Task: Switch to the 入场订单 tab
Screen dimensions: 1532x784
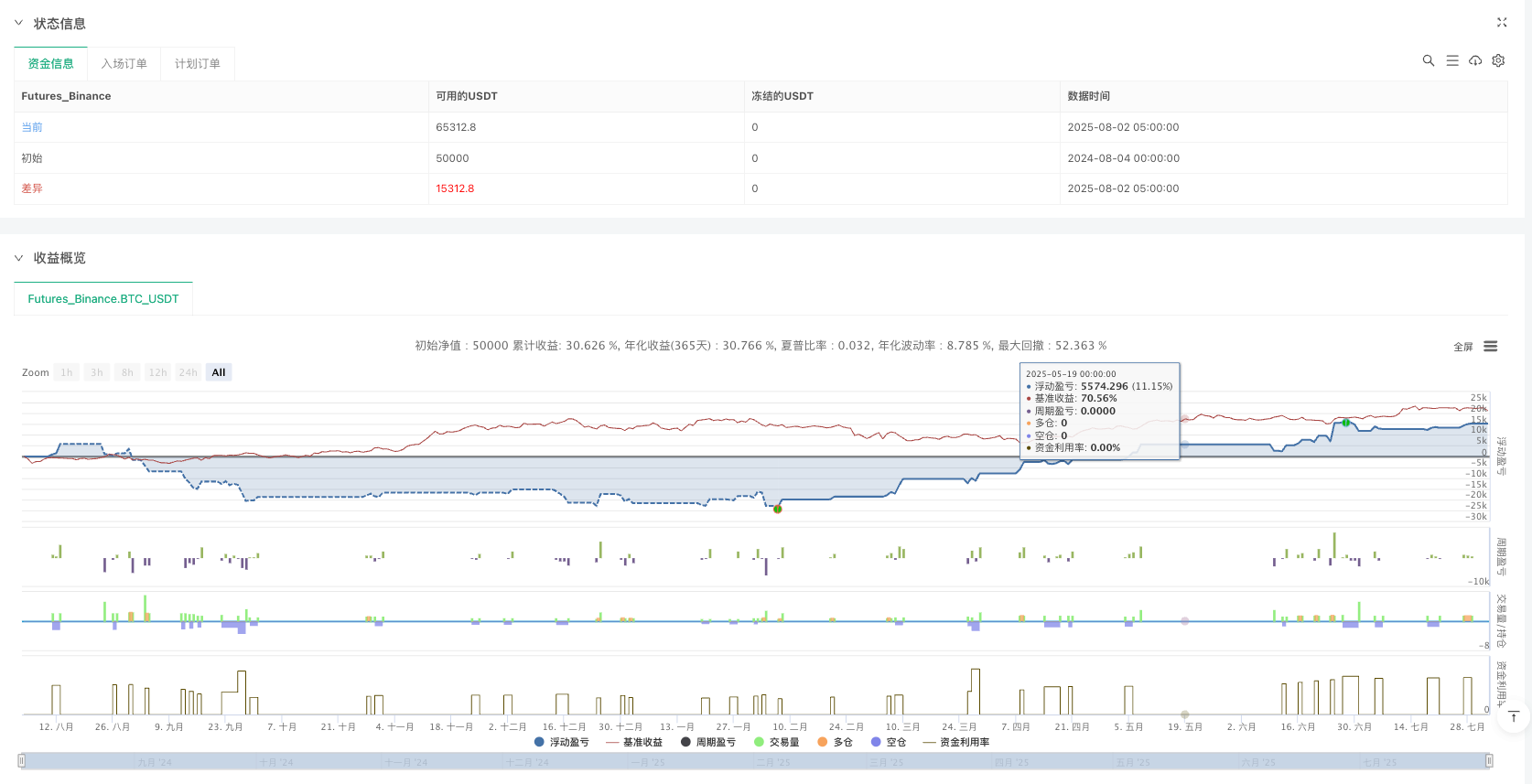Action: [x=124, y=64]
